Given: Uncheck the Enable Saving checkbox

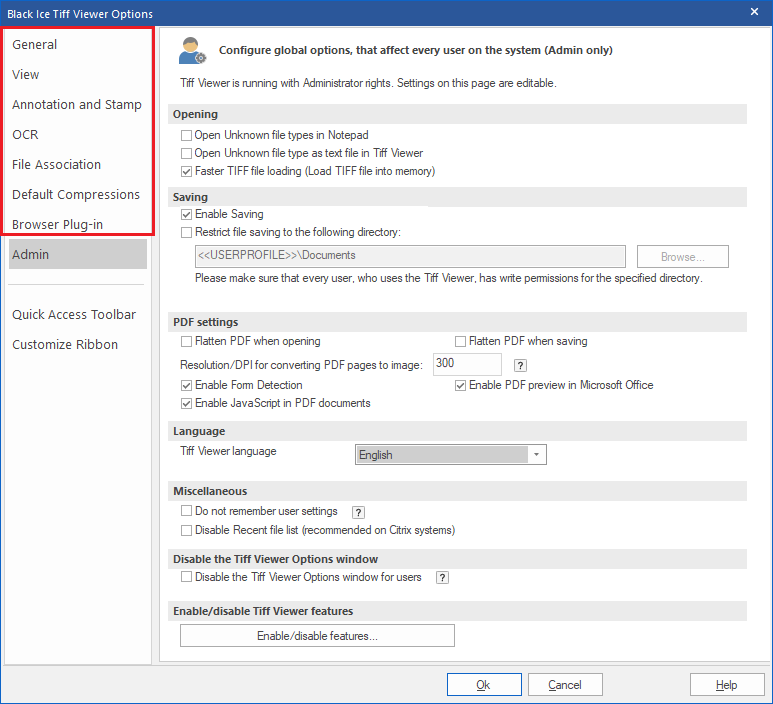Looking at the screenshot, I should (186, 214).
